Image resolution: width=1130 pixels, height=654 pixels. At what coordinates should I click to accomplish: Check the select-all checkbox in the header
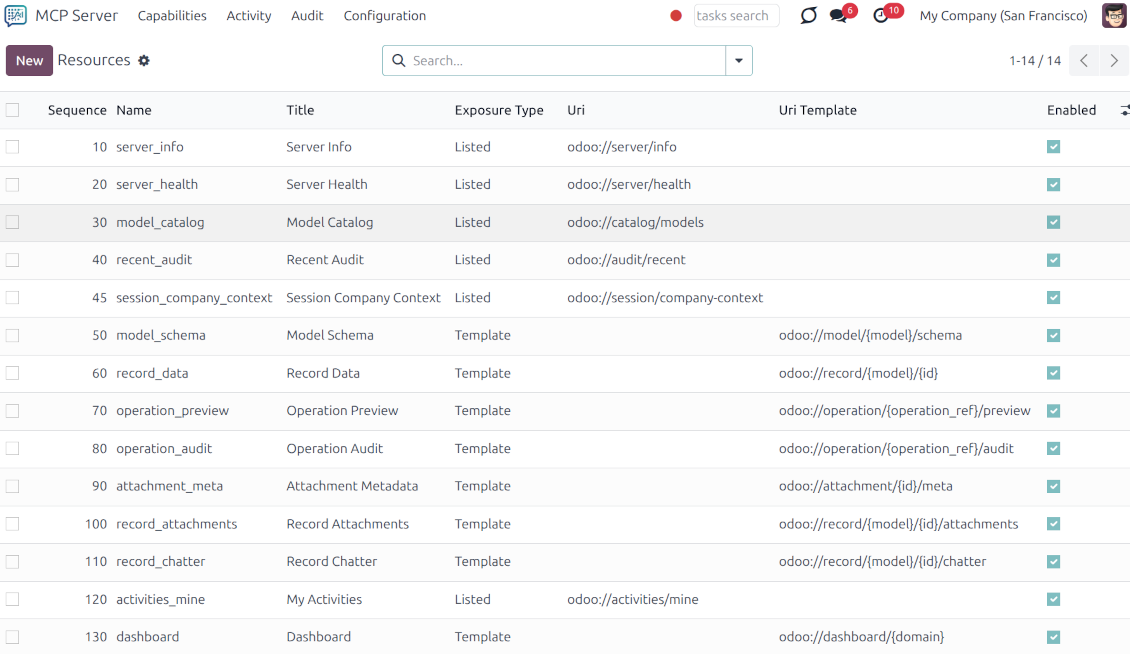coord(13,110)
